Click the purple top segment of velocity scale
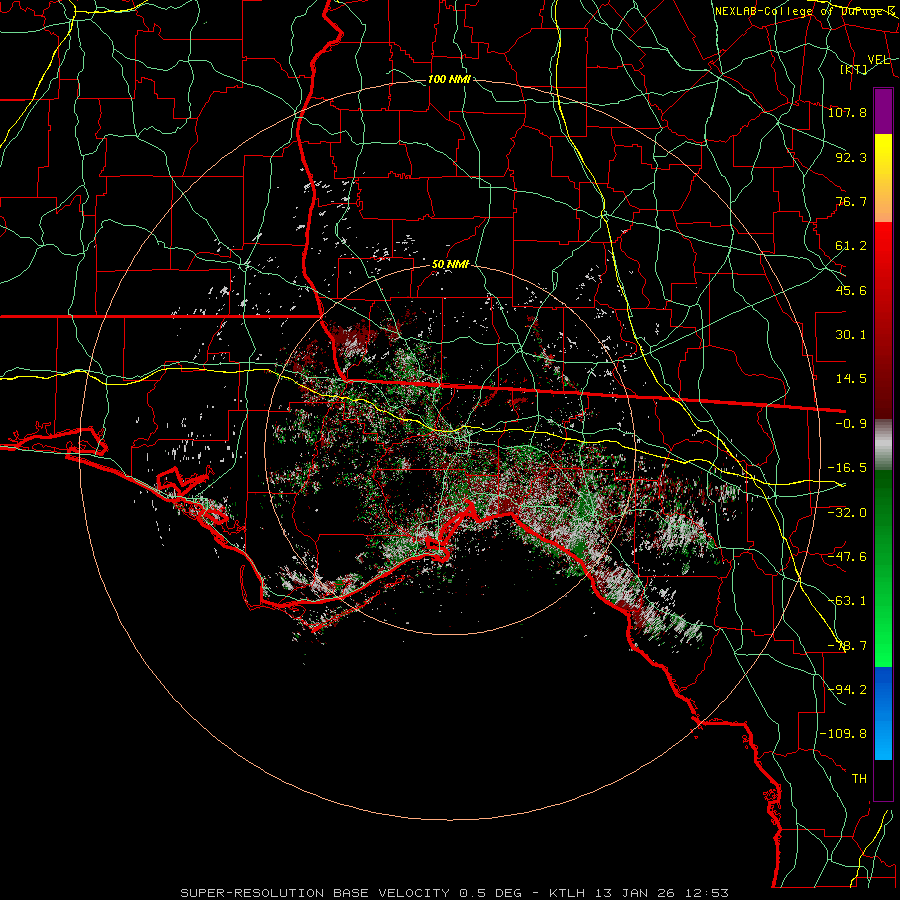This screenshot has height=900, width=900. click(883, 111)
